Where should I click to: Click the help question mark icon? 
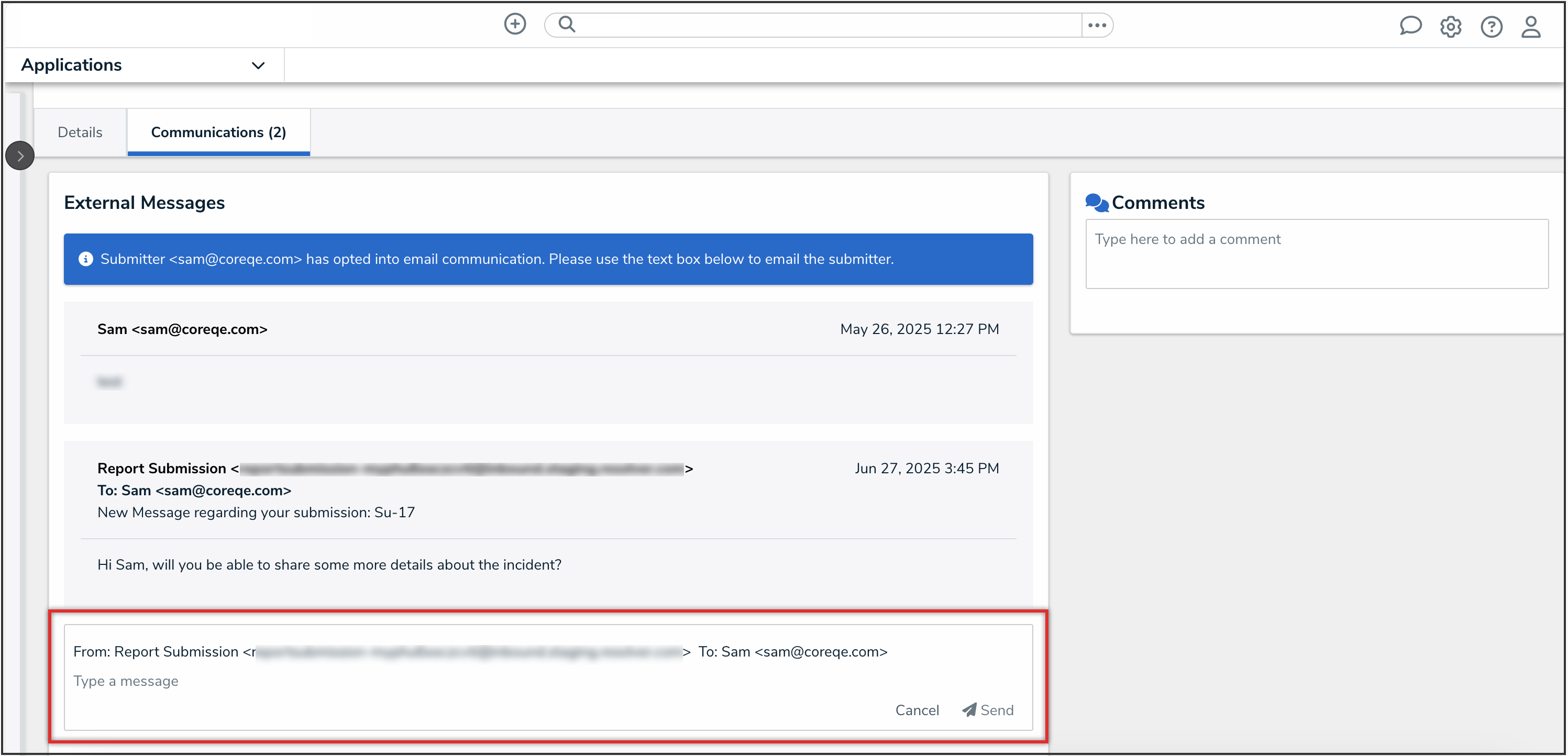point(1492,27)
